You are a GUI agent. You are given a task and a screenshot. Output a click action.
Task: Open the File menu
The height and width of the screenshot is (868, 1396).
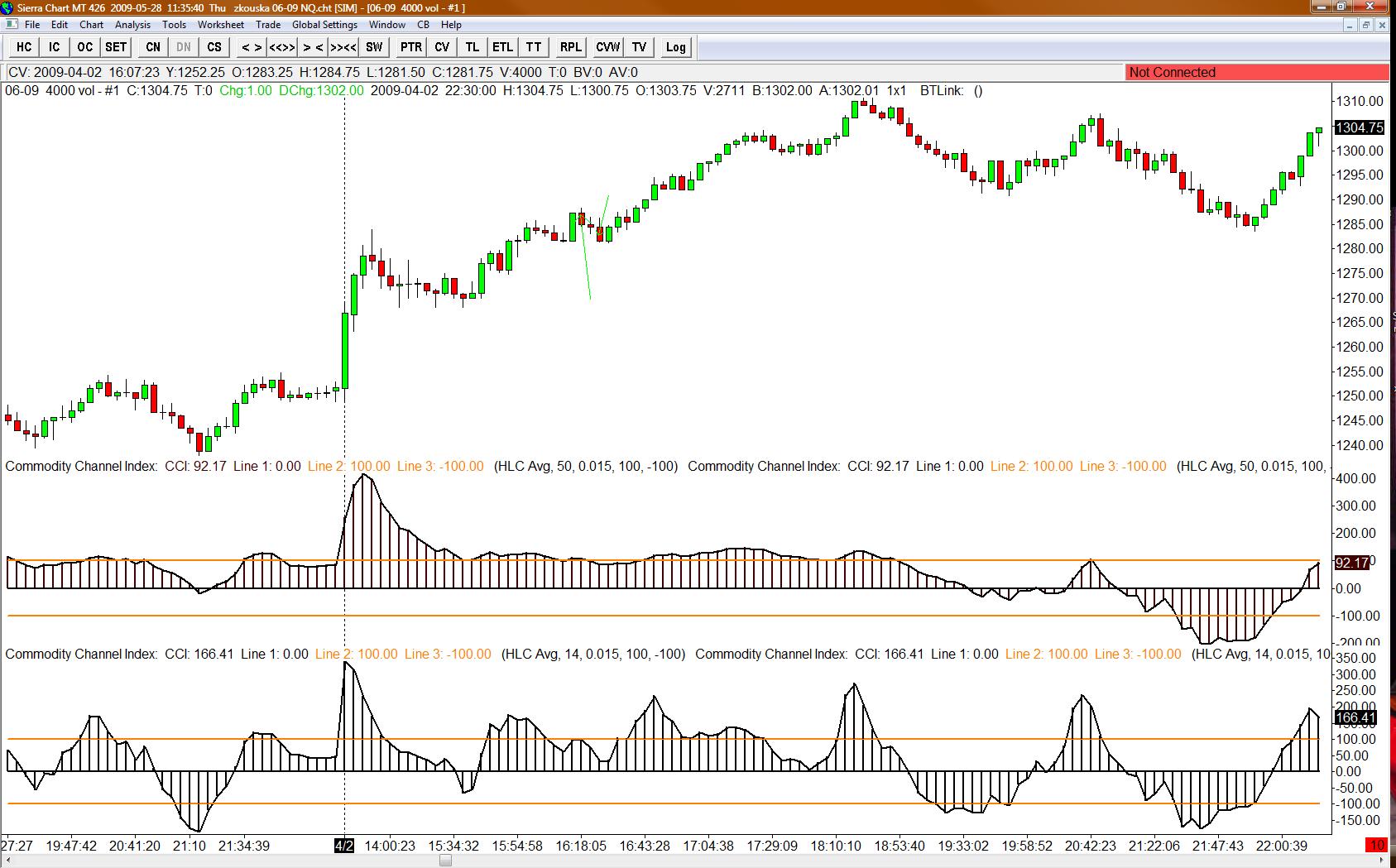click(x=32, y=25)
